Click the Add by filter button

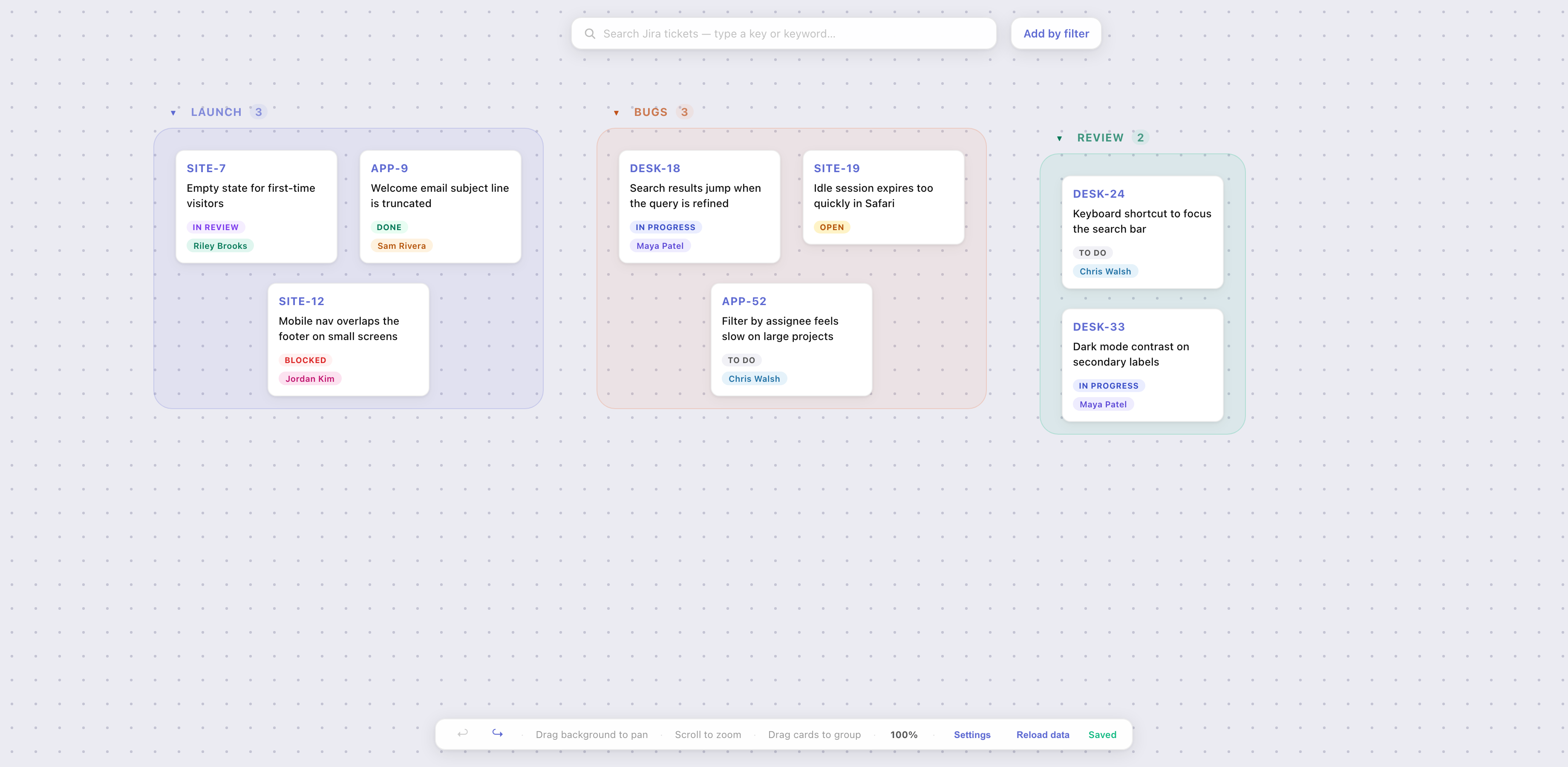pos(1056,34)
